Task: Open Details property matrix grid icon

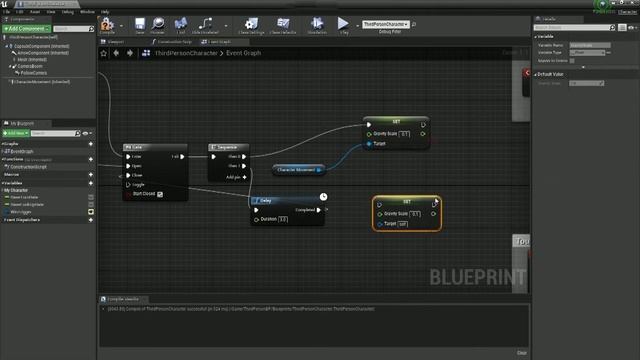Action: (622, 27)
